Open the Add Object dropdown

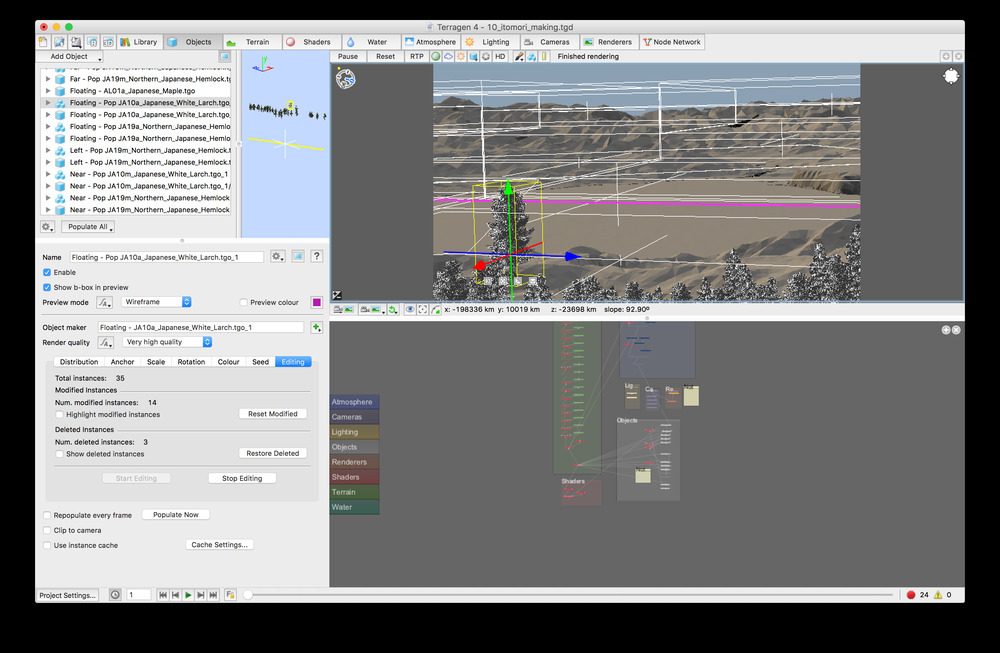click(70, 57)
